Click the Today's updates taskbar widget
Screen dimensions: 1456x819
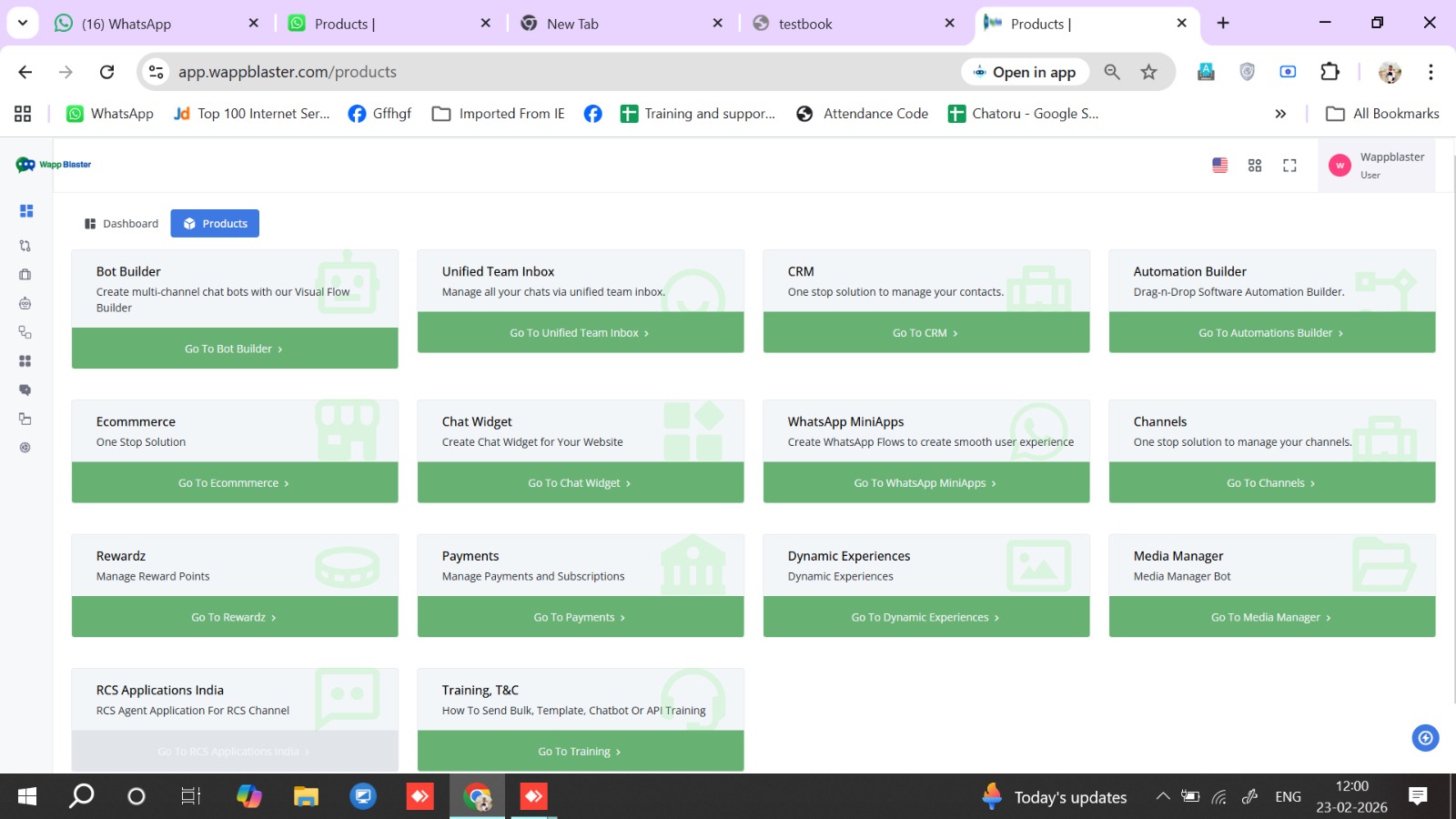[1056, 797]
